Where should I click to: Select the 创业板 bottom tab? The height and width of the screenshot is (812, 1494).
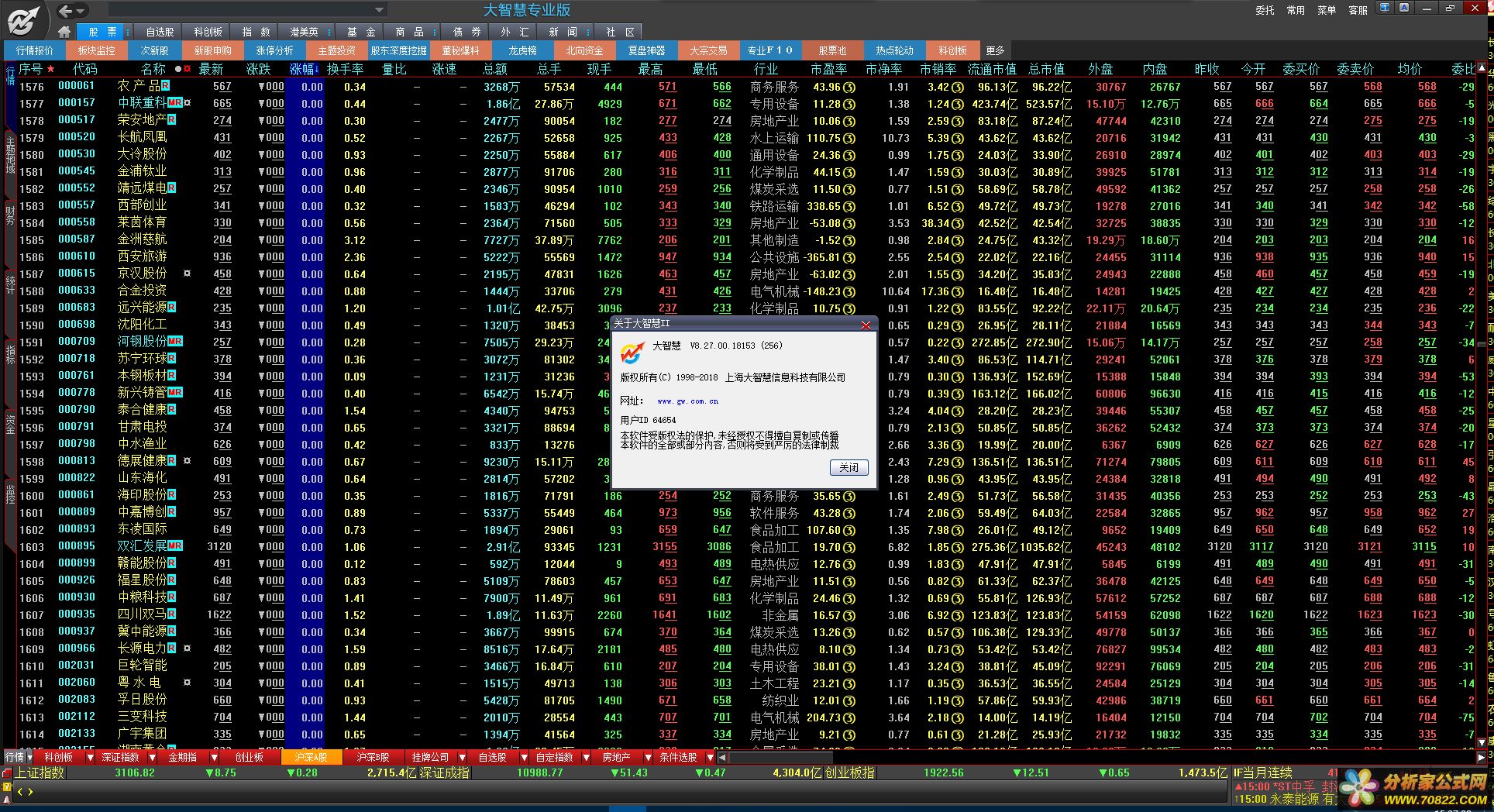click(250, 757)
